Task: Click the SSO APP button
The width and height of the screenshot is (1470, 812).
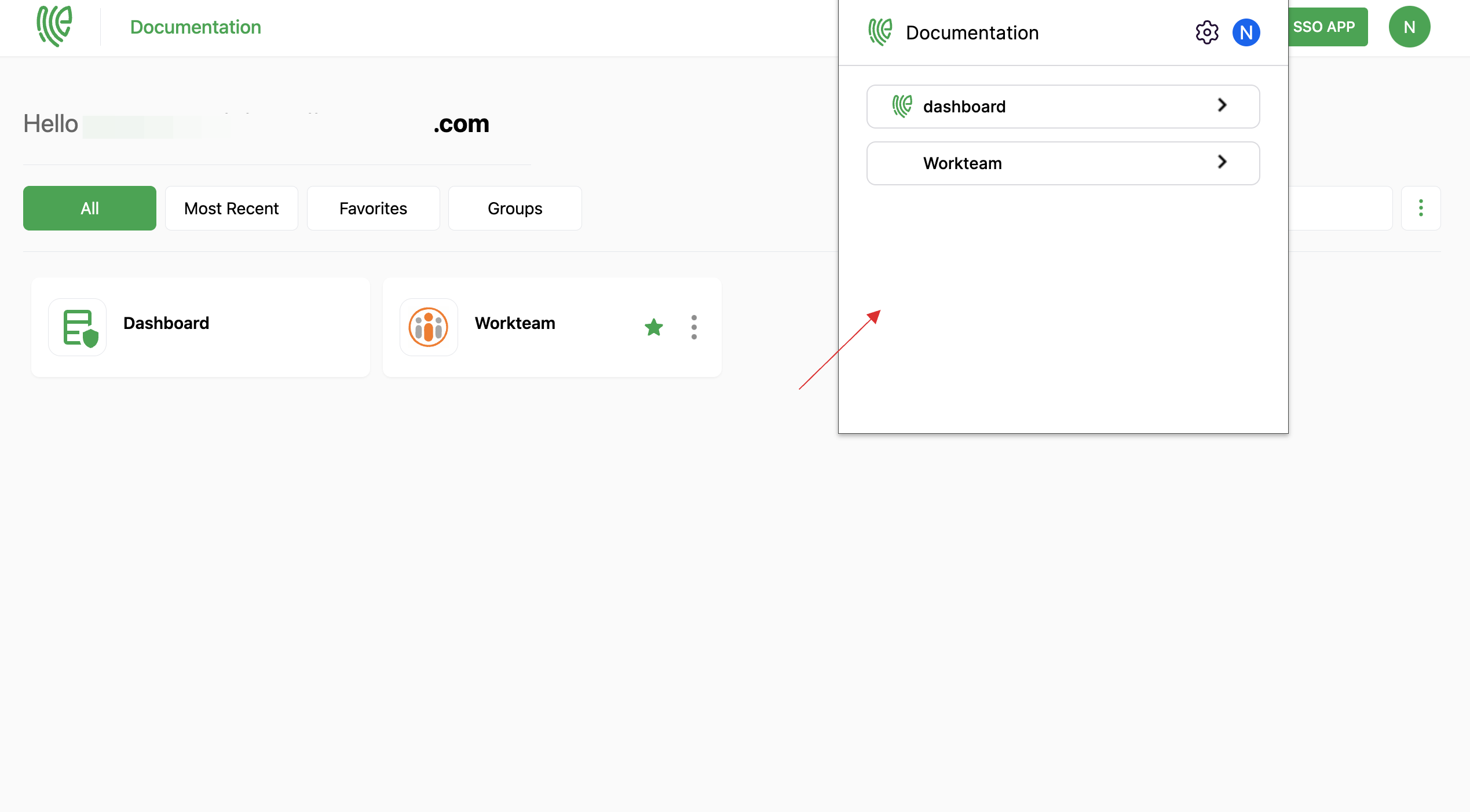Action: coord(1328,27)
